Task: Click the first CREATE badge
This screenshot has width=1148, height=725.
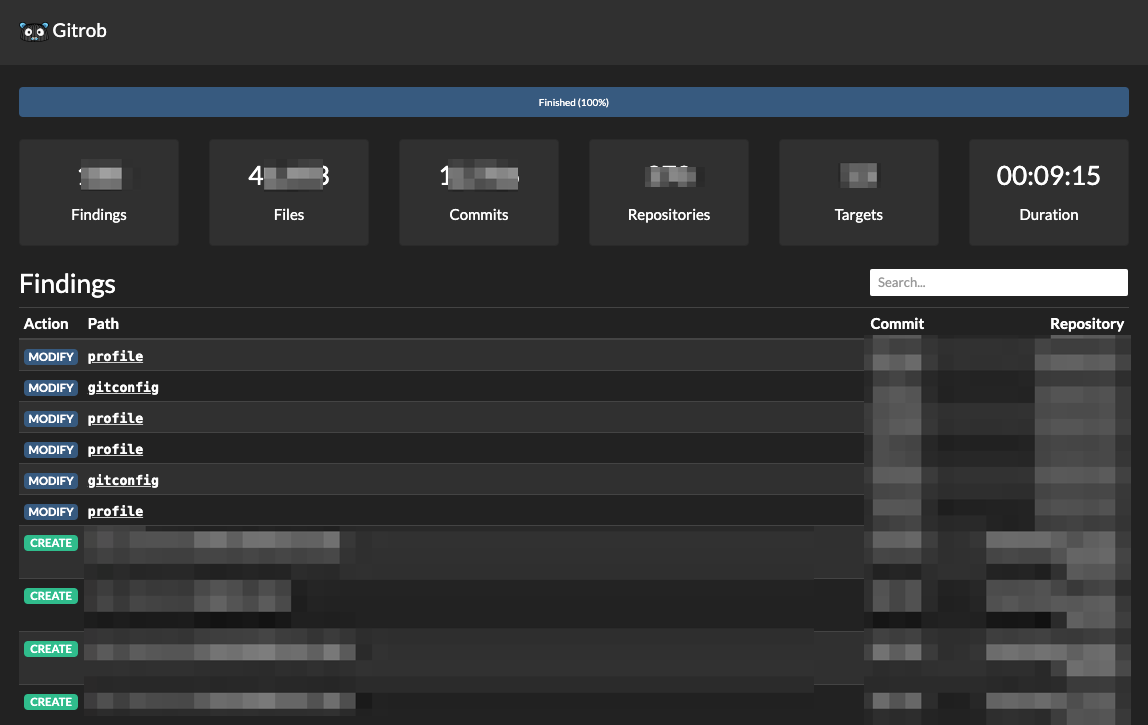Action: coord(51,543)
